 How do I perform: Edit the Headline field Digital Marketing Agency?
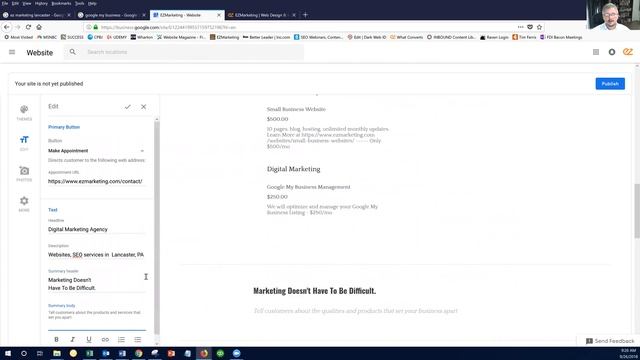[96, 229]
